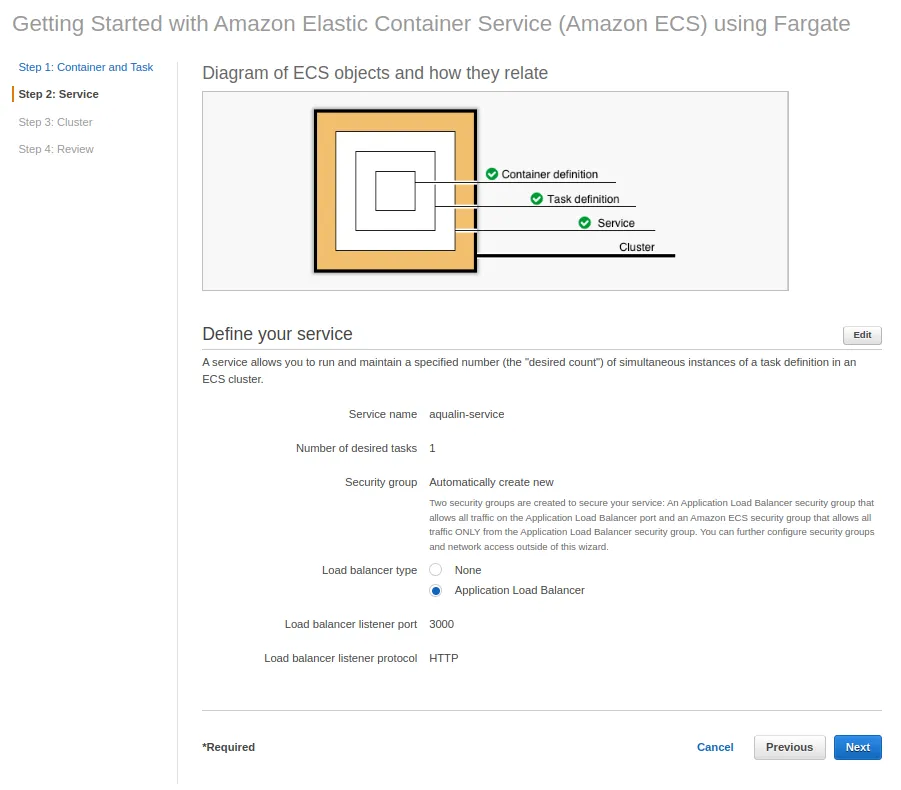Image resolution: width=901 pixels, height=790 pixels.
Task: Click the HTTP listener protocol value
Action: [443, 658]
